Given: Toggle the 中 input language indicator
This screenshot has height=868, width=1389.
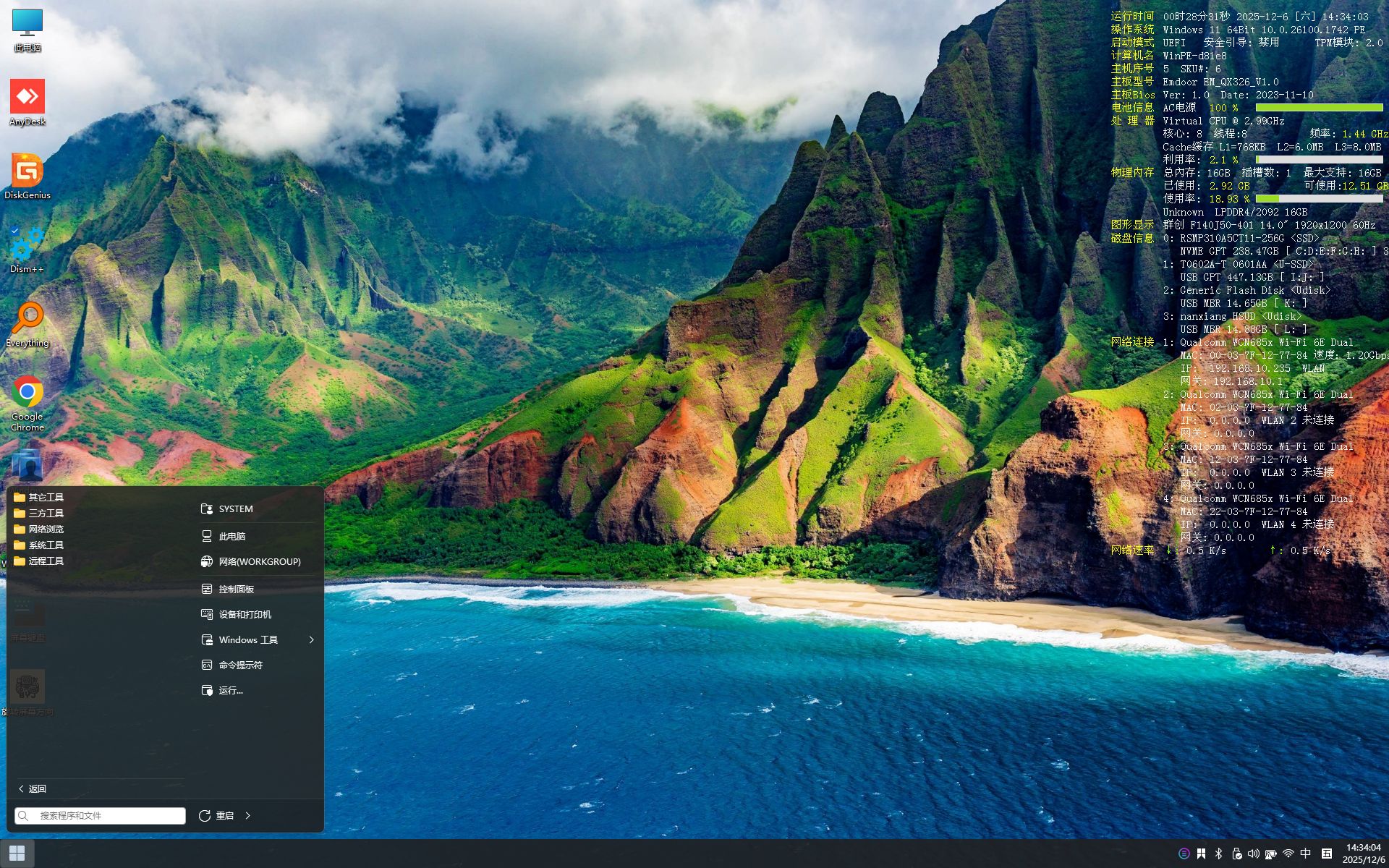Looking at the screenshot, I should tap(1305, 854).
